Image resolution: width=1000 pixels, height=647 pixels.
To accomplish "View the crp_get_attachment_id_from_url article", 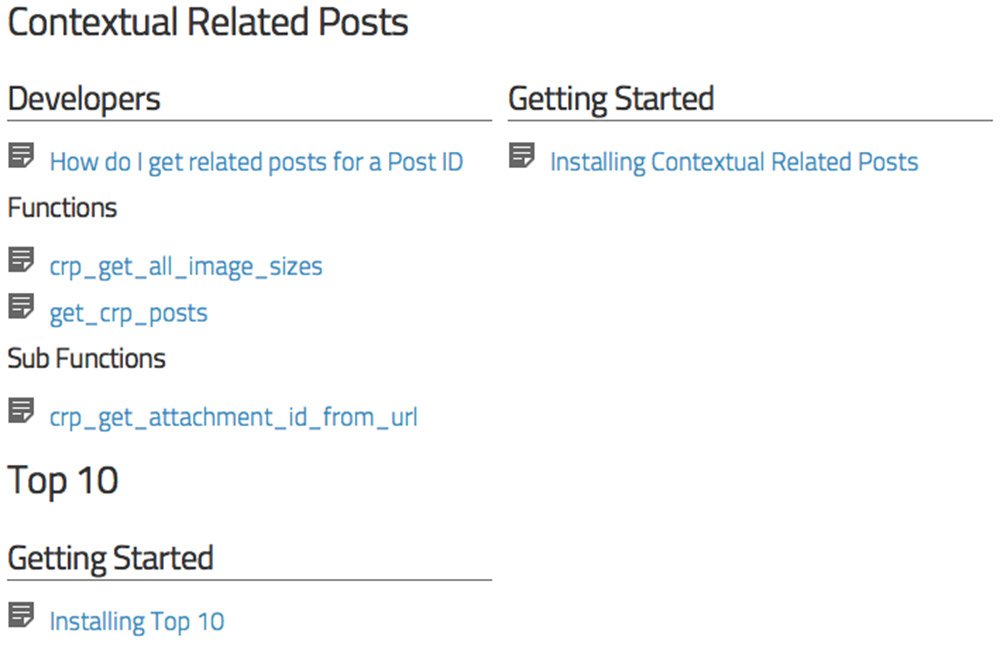I will tap(233, 417).
